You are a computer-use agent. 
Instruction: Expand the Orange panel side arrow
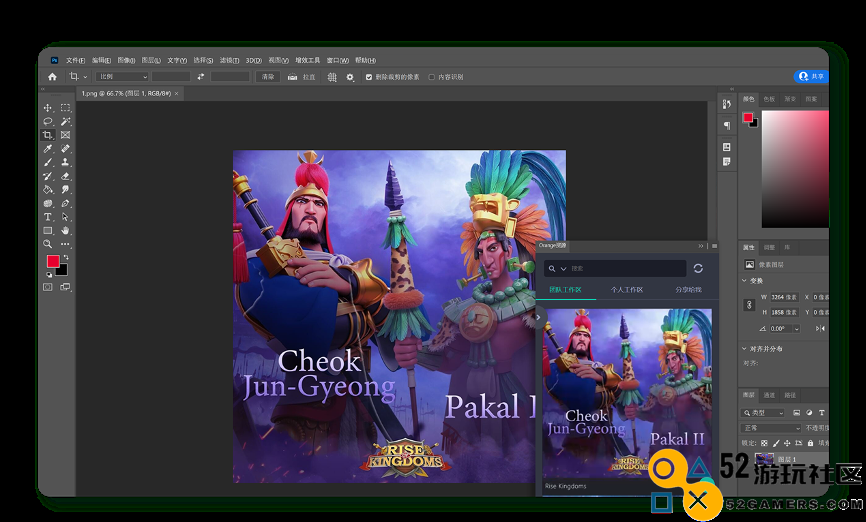pyautogui.click(x=538, y=317)
